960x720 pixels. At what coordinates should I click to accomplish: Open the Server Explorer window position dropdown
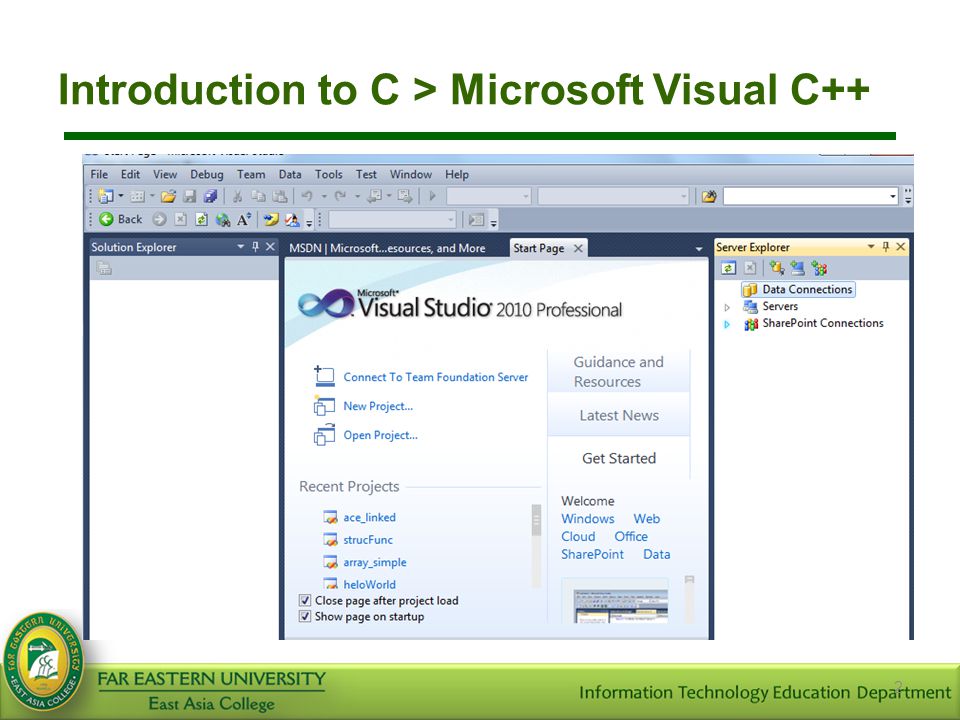[x=871, y=247]
